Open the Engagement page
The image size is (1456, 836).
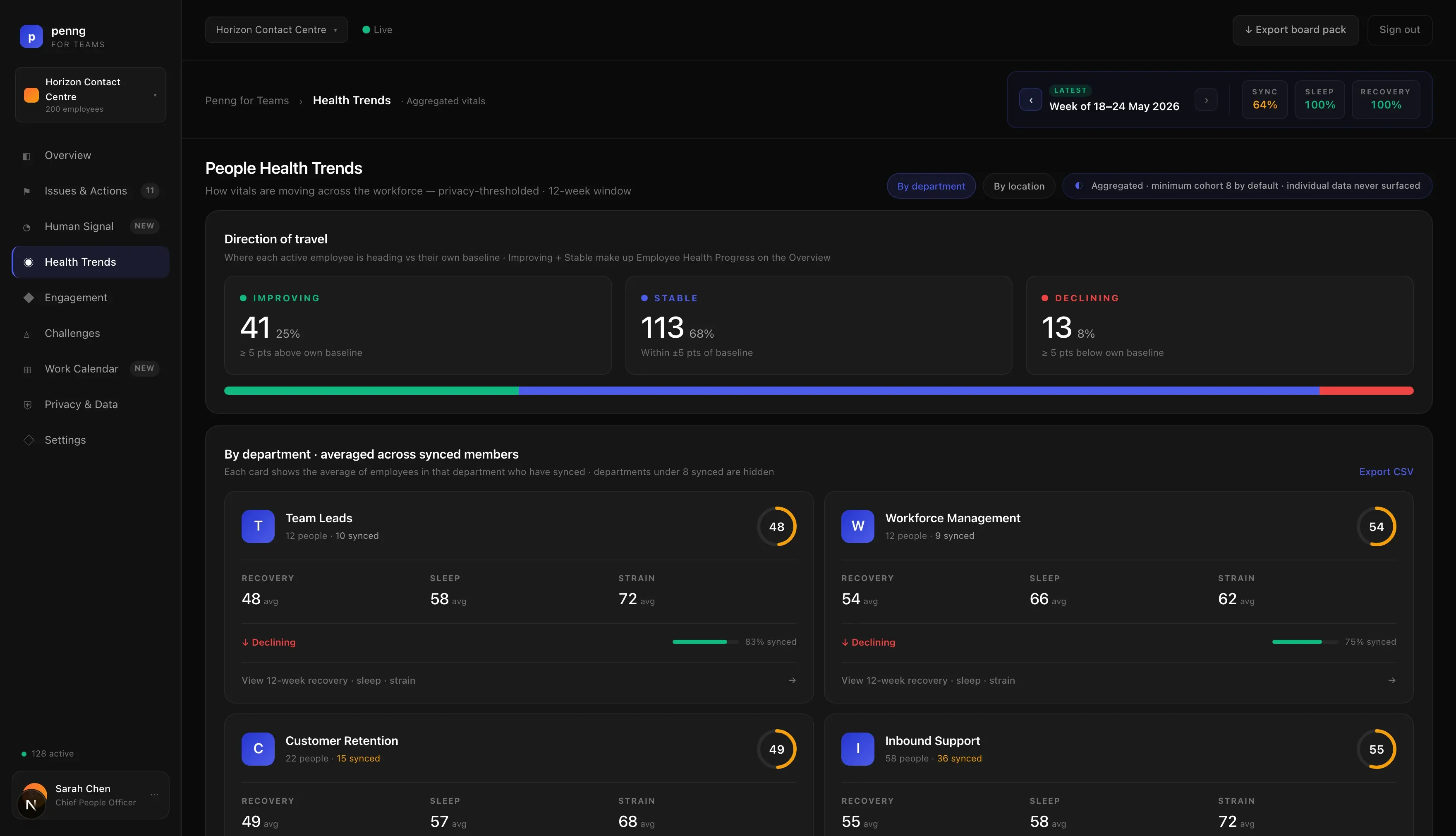[x=91, y=298]
